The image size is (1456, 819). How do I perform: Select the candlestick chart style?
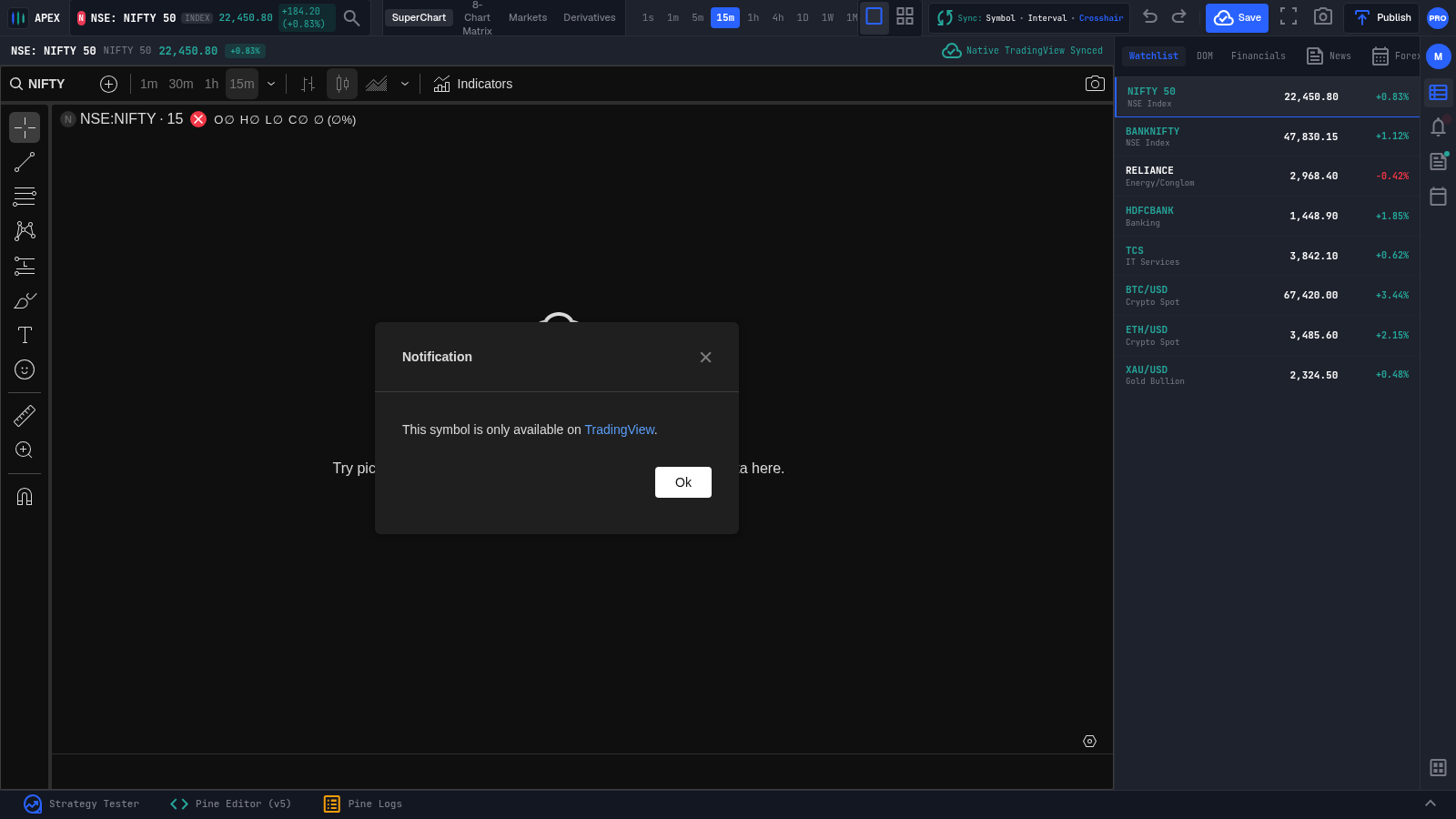[x=342, y=84]
